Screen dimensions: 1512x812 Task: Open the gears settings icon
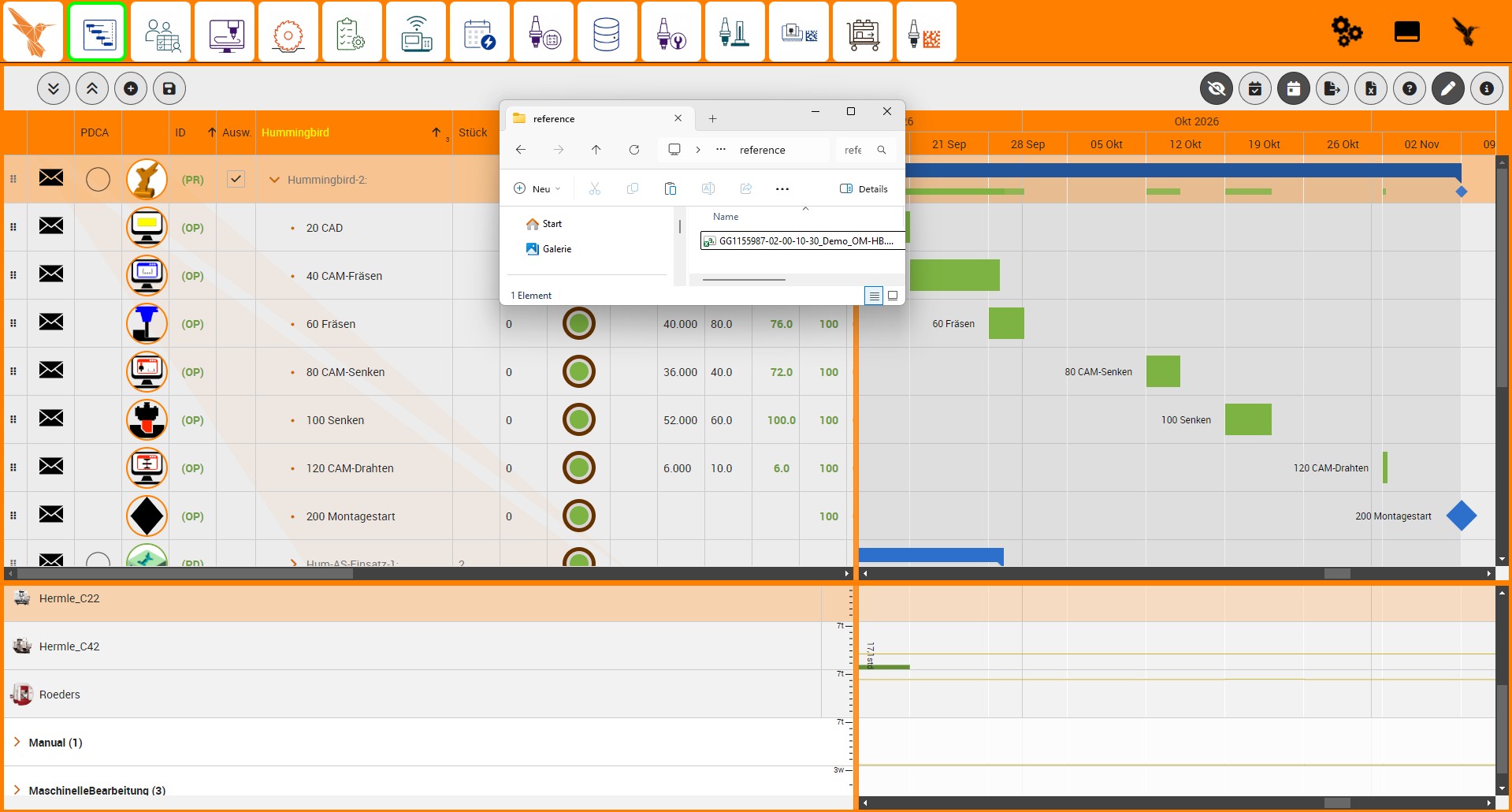(1347, 32)
